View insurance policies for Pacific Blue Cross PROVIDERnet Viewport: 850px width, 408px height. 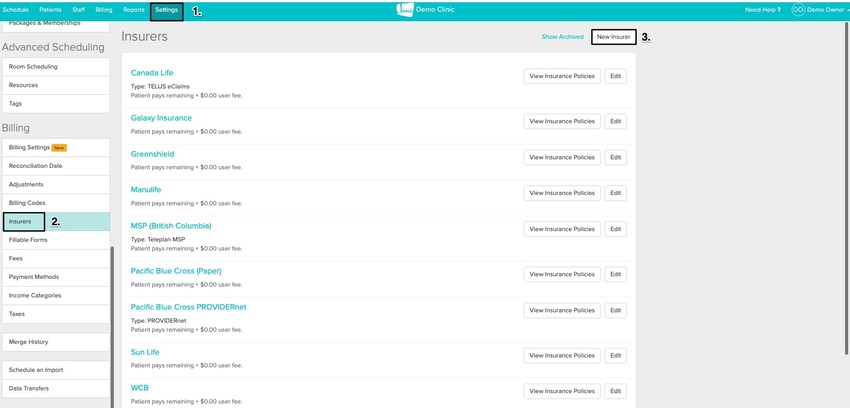562,310
